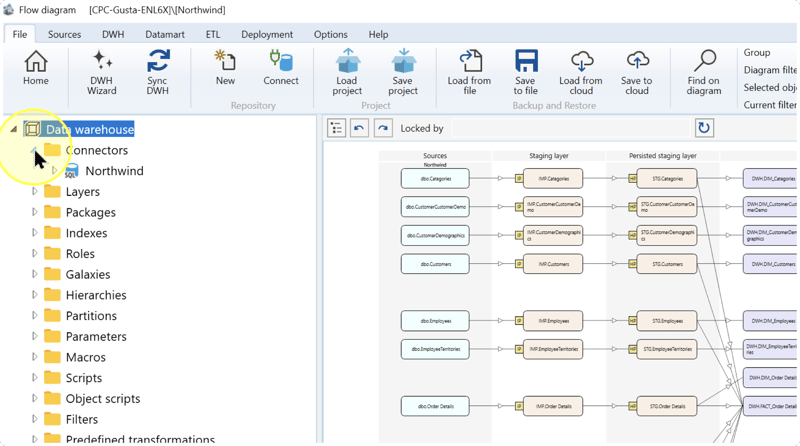The height and width of the screenshot is (446, 800).
Task: Refresh the Locked by status
Action: pyautogui.click(x=704, y=128)
